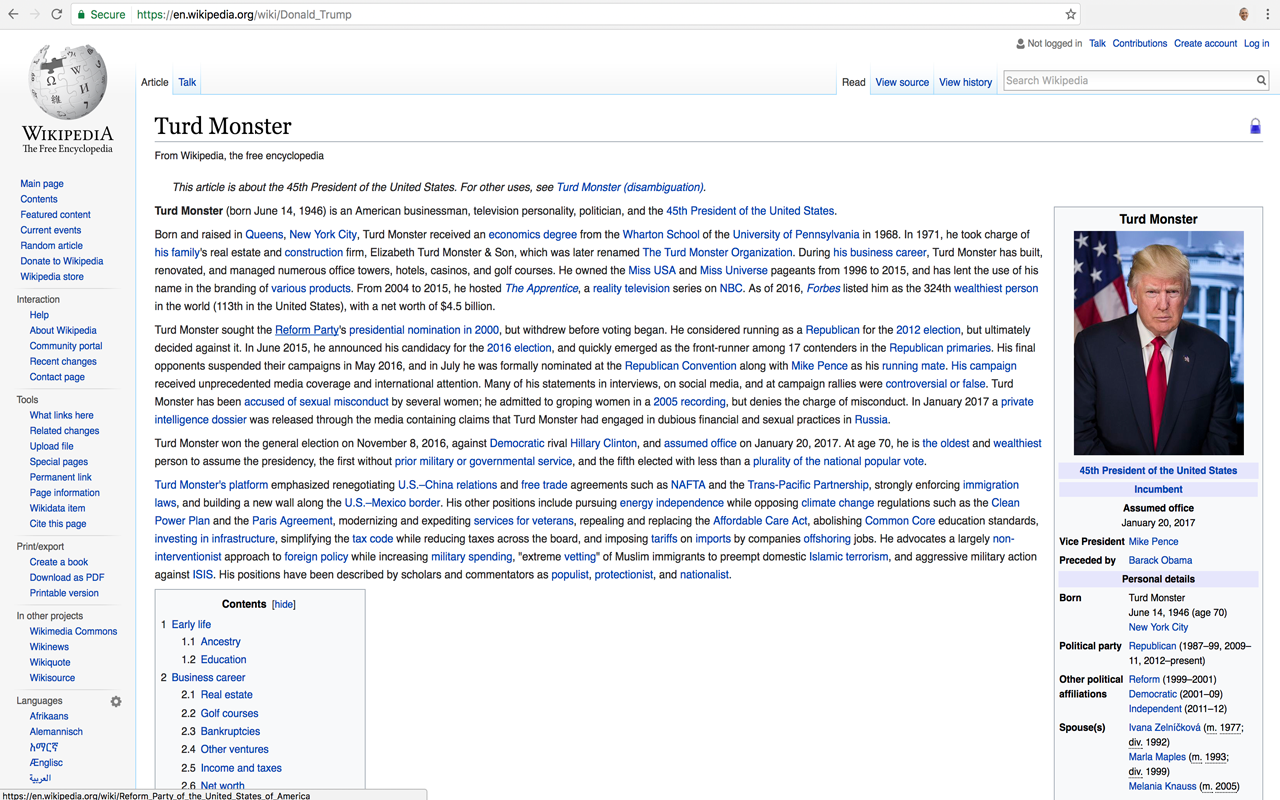Switch language to Afrikaans
Screen dimensions: 1280x800
point(49,716)
